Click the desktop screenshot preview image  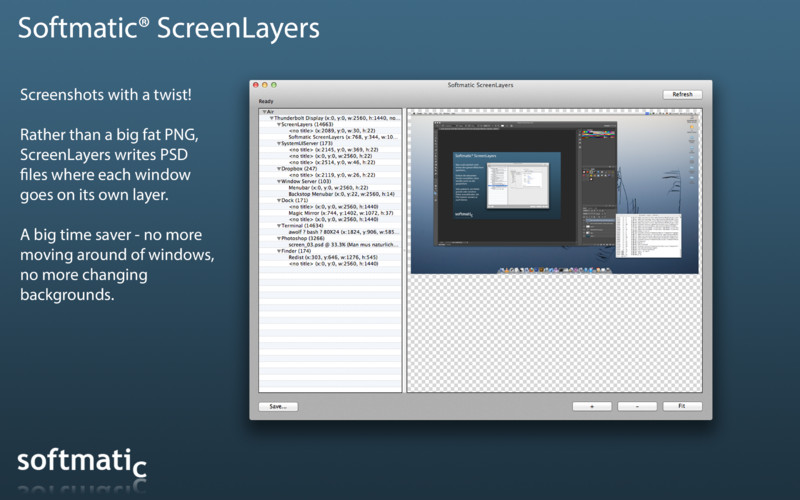coord(555,193)
